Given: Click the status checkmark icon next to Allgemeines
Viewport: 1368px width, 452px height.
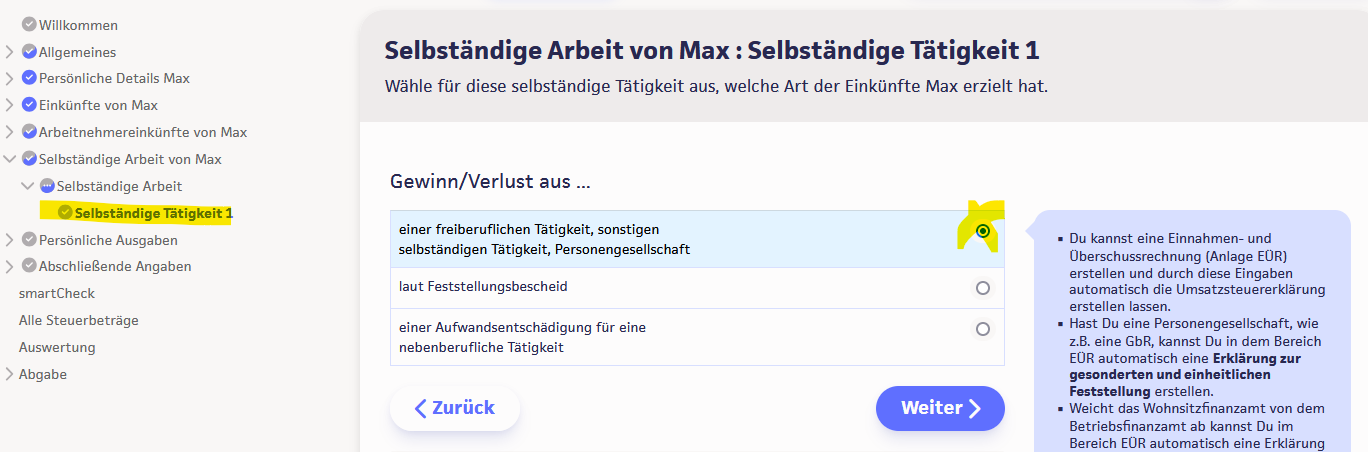Looking at the screenshot, I should pos(29,52).
